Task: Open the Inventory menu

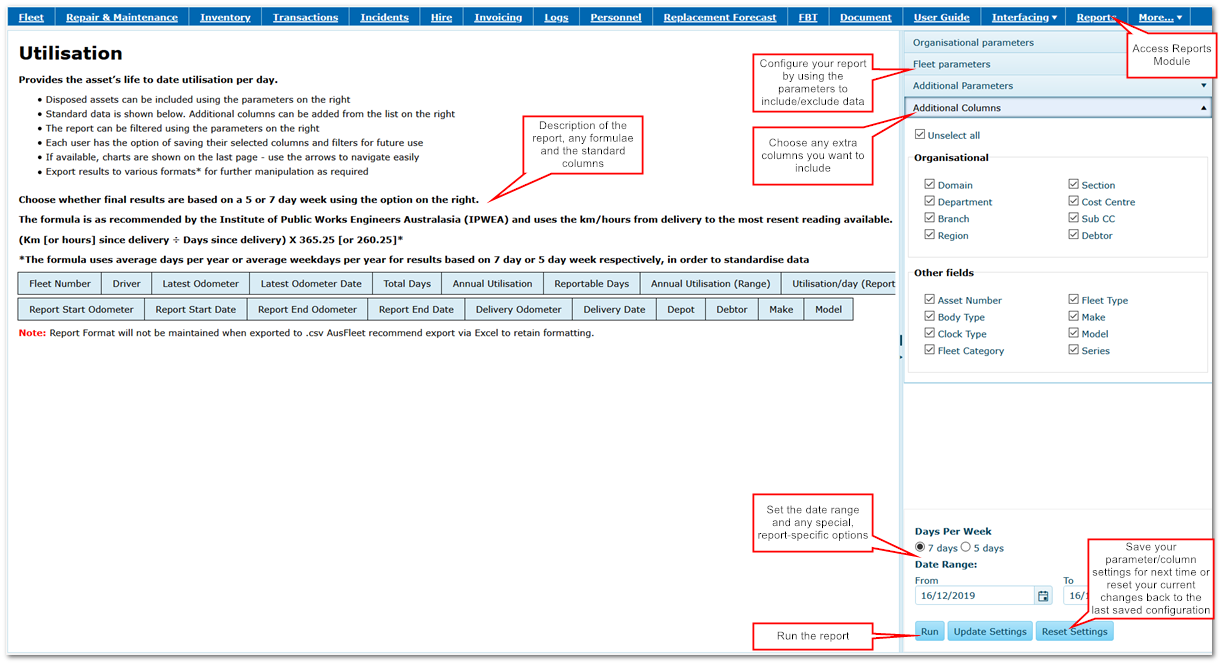Action: [225, 17]
